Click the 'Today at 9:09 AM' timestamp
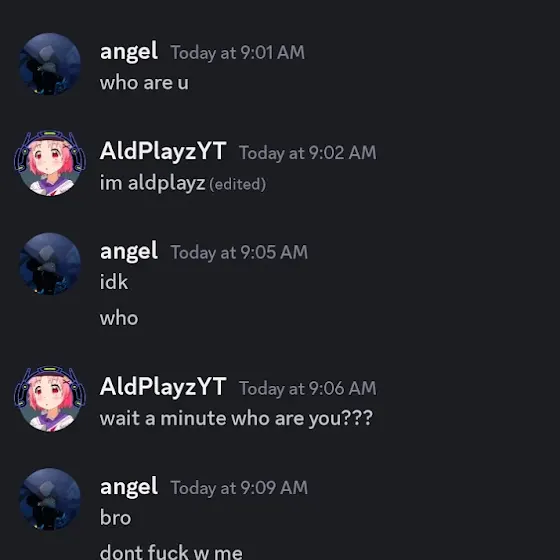Image resolution: width=560 pixels, height=560 pixels. pyautogui.click(x=239, y=488)
